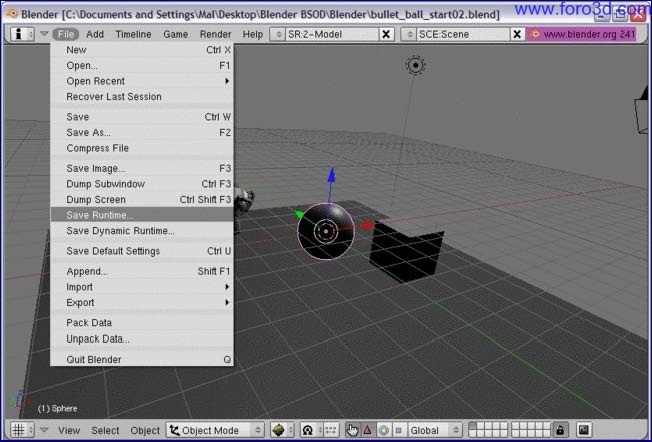Click the www.blender.org 241 link

click(x=582, y=34)
